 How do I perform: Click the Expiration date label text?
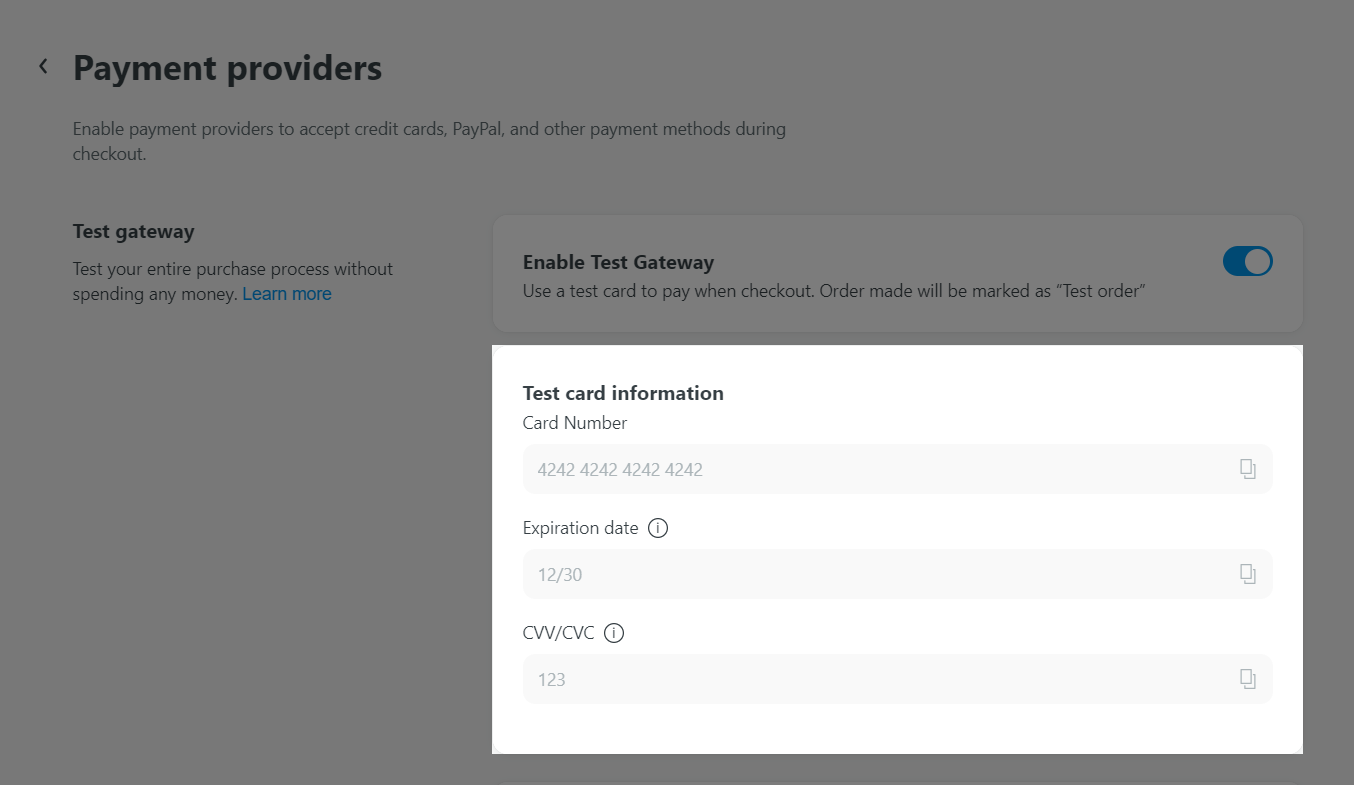click(580, 528)
